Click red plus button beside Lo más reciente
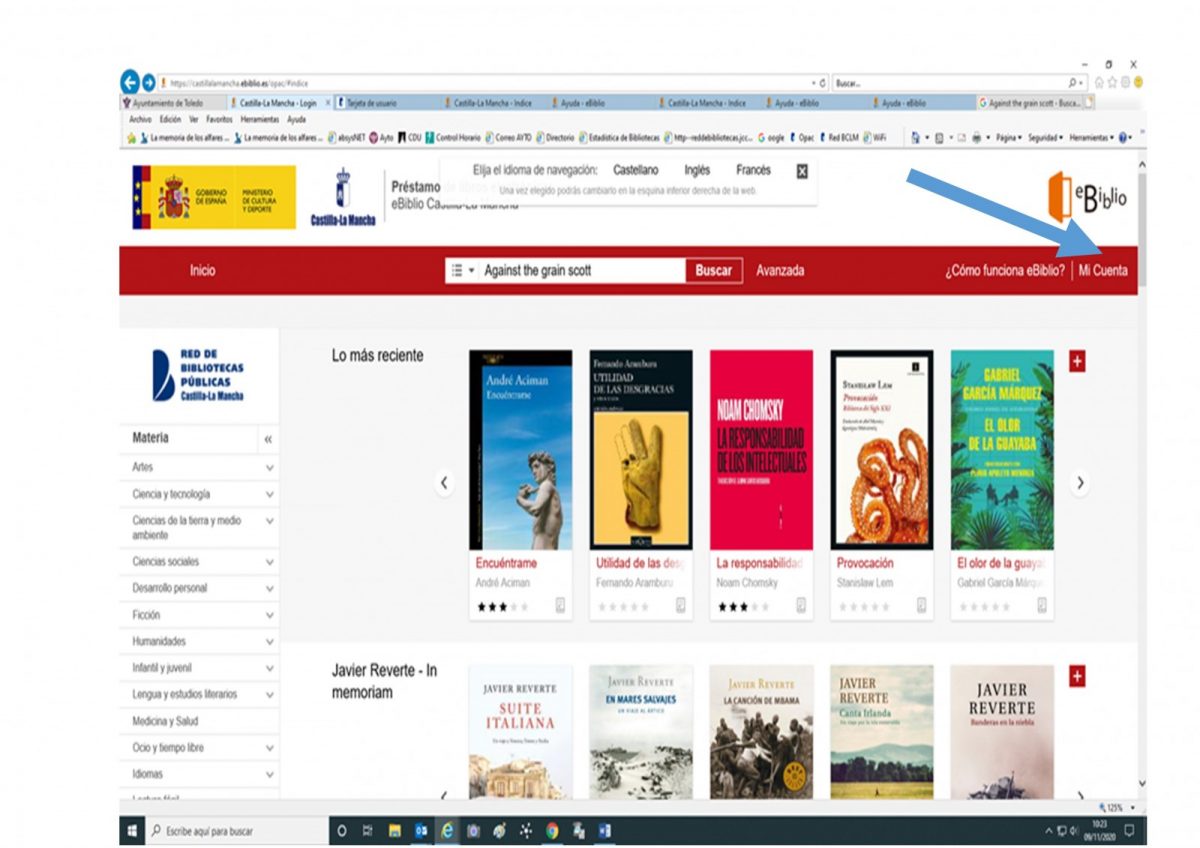The image size is (1200, 848). point(1077,361)
